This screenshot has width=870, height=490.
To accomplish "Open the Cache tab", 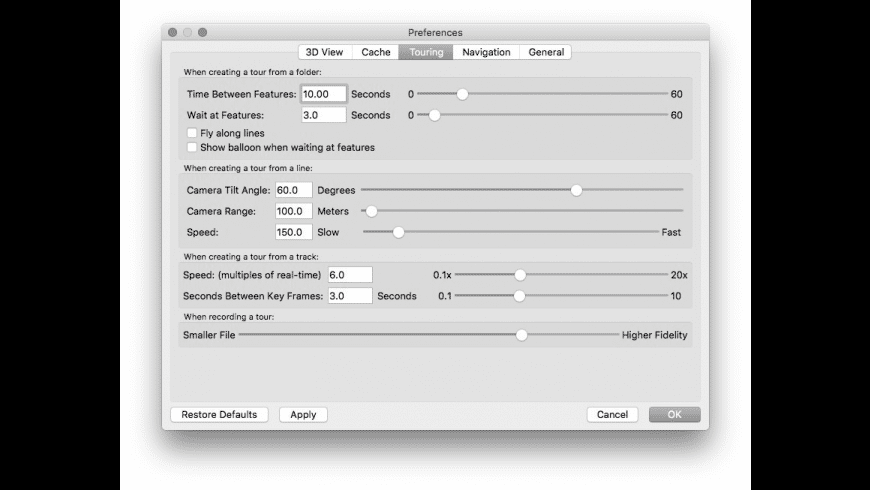I will [x=375, y=52].
